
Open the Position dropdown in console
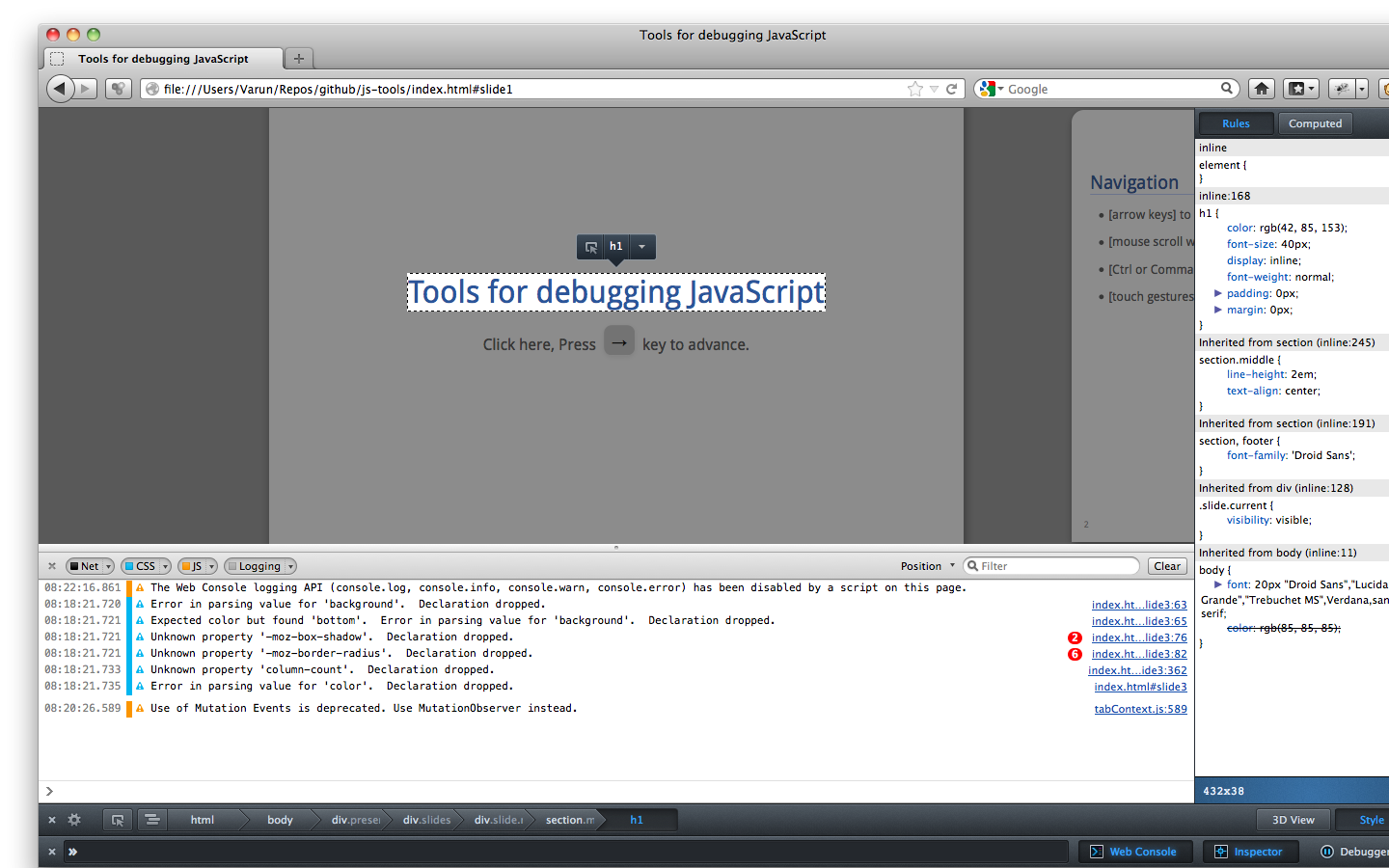pos(927,566)
